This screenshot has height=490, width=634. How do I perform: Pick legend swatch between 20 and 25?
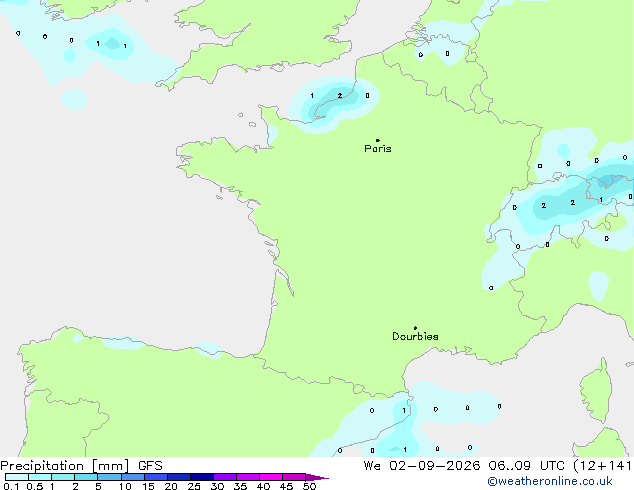tap(179, 477)
